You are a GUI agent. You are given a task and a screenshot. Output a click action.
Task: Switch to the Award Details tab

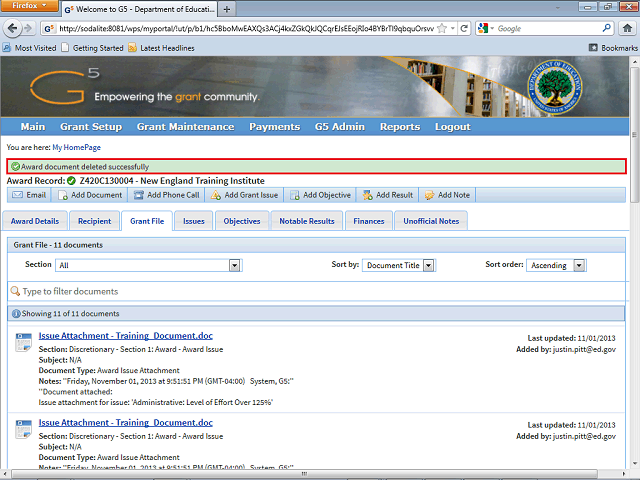click(x=35, y=221)
